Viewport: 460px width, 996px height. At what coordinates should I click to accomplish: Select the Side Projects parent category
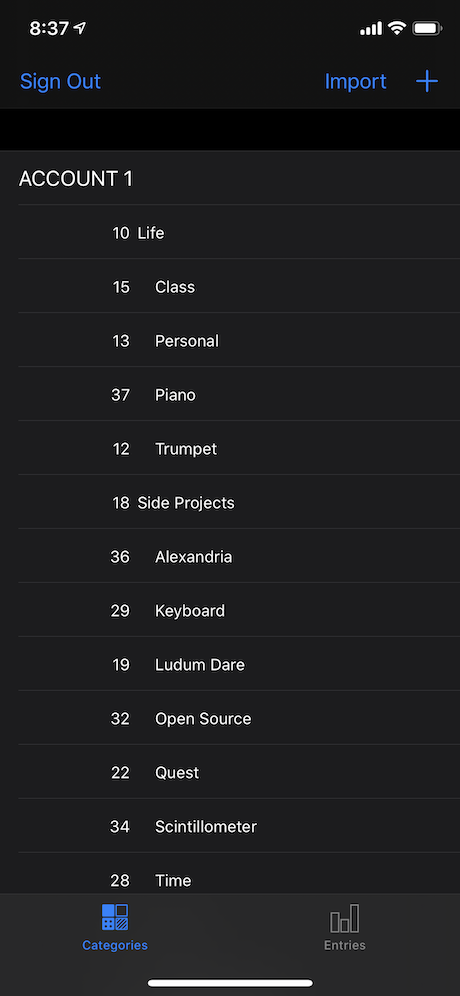point(239,503)
